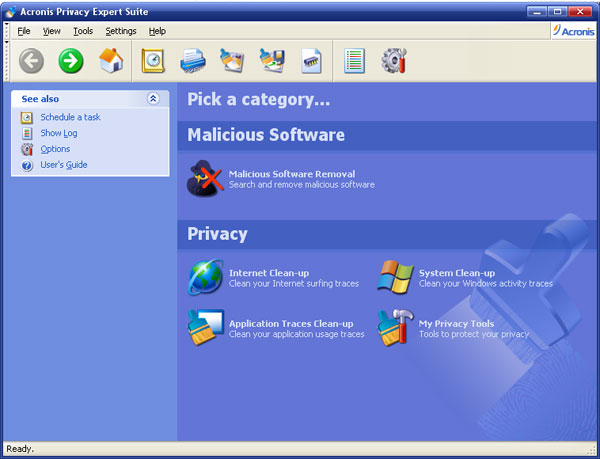Screen dimensions: 600x459
Task: Maximize the Acronis Privacy Expert Suite window
Action: [x=558, y=12]
